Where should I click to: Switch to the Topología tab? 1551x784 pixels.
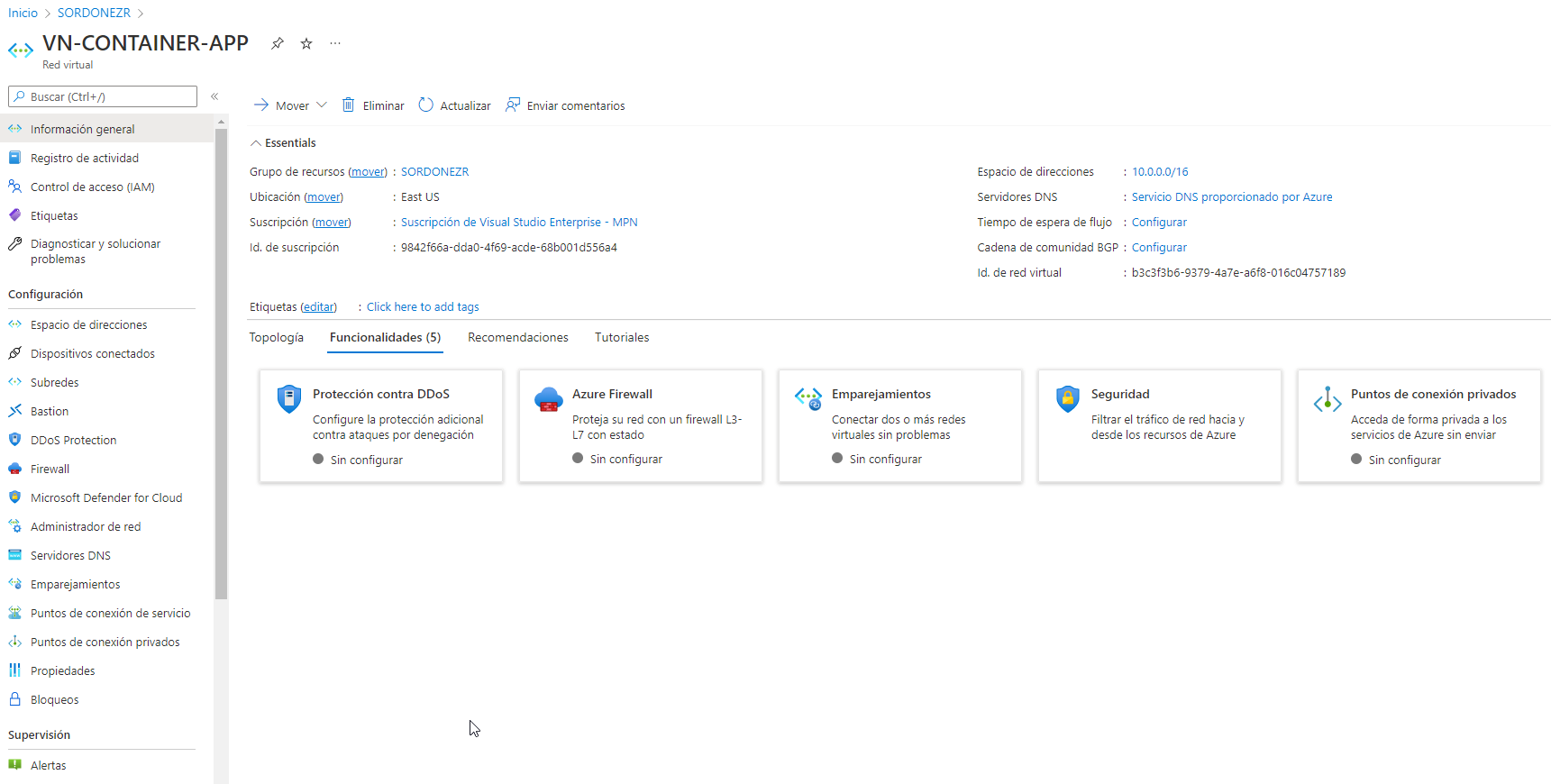coord(277,337)
